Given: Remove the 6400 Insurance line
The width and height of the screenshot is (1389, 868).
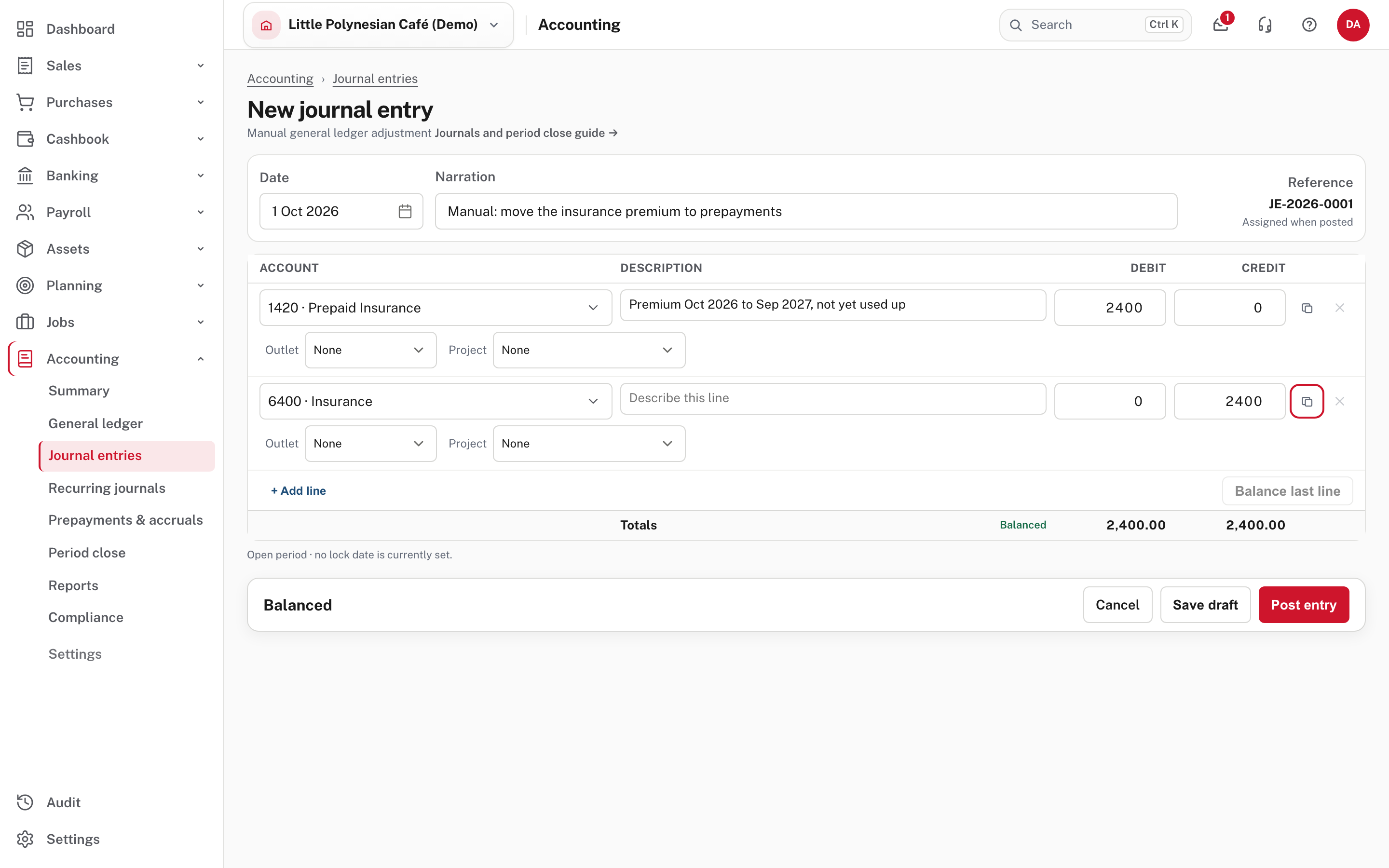Looking at the screenshot, I should [x=1340, y=401].
